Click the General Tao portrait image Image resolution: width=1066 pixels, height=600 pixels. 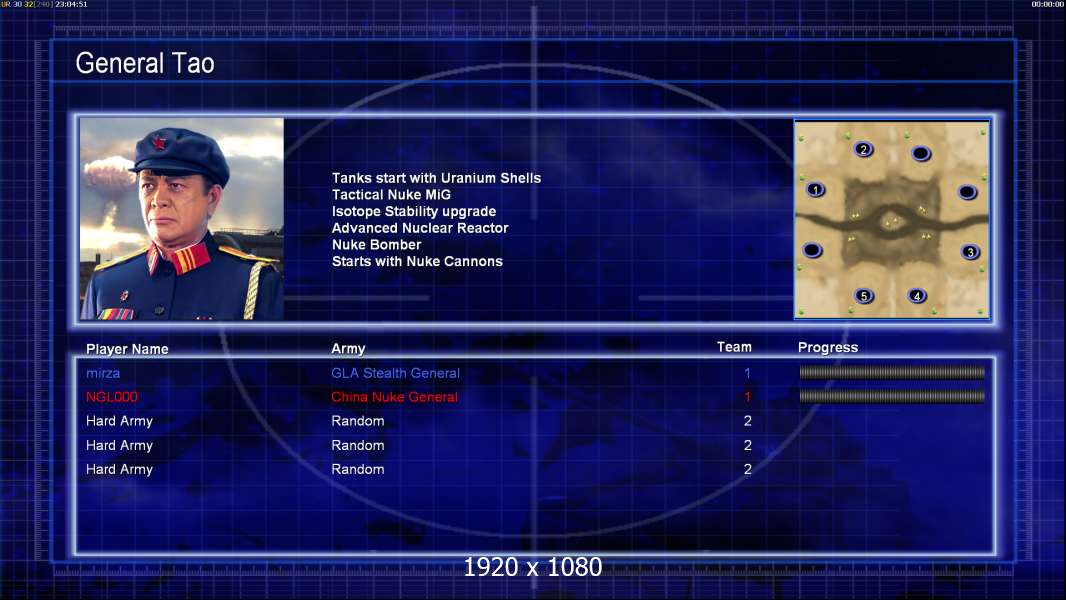coord(182,219)
